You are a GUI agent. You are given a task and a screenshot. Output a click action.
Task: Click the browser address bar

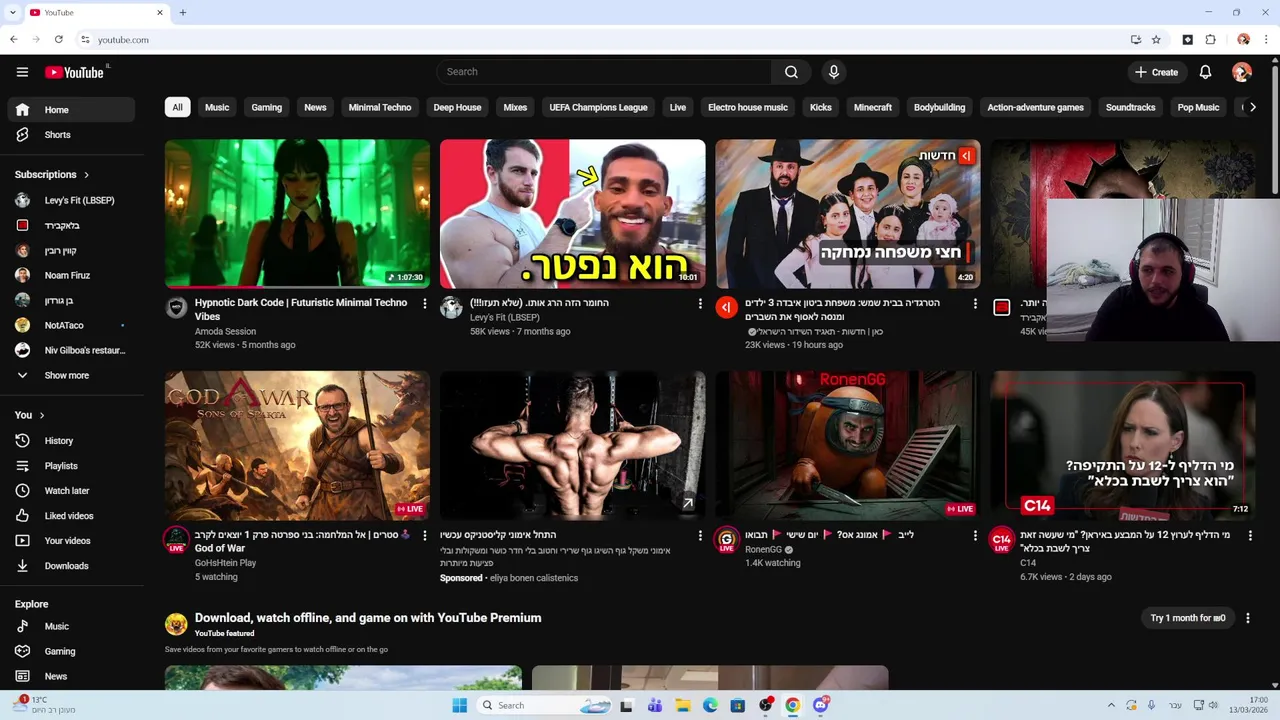[600, 40]
